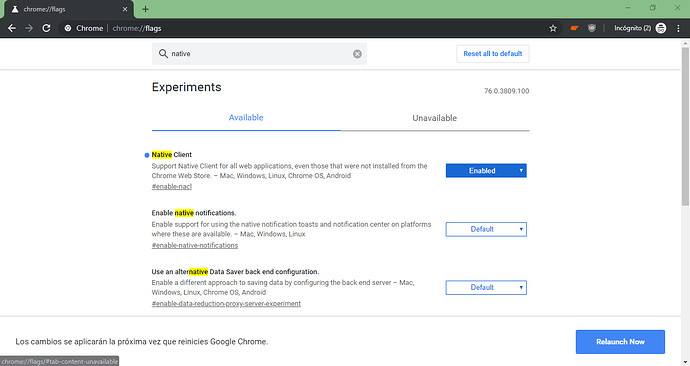Open the #enable-native-notifications link
This screenshot has height=366, width=690.
(x=195, y=245)
